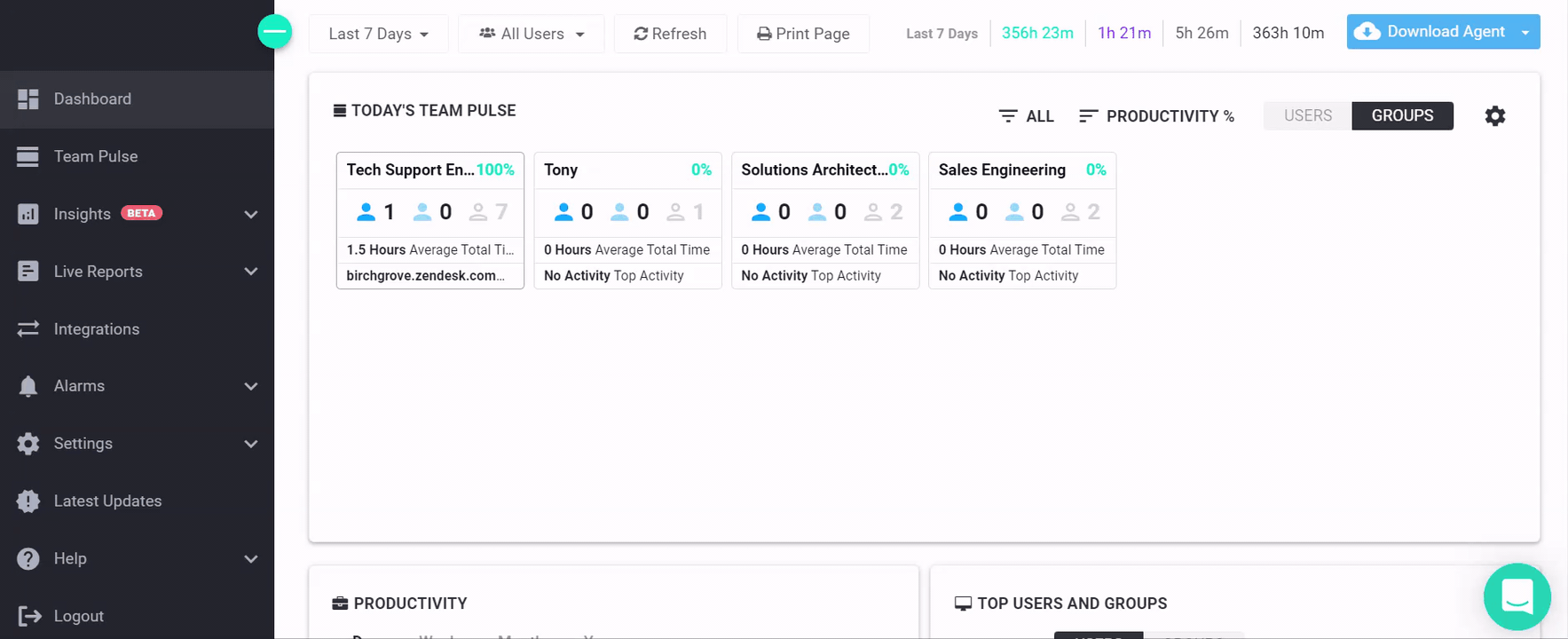Click birchgrove.zendesk.com top activity
This screenshot has width=1568, height=639.
[x=425, y=276]
